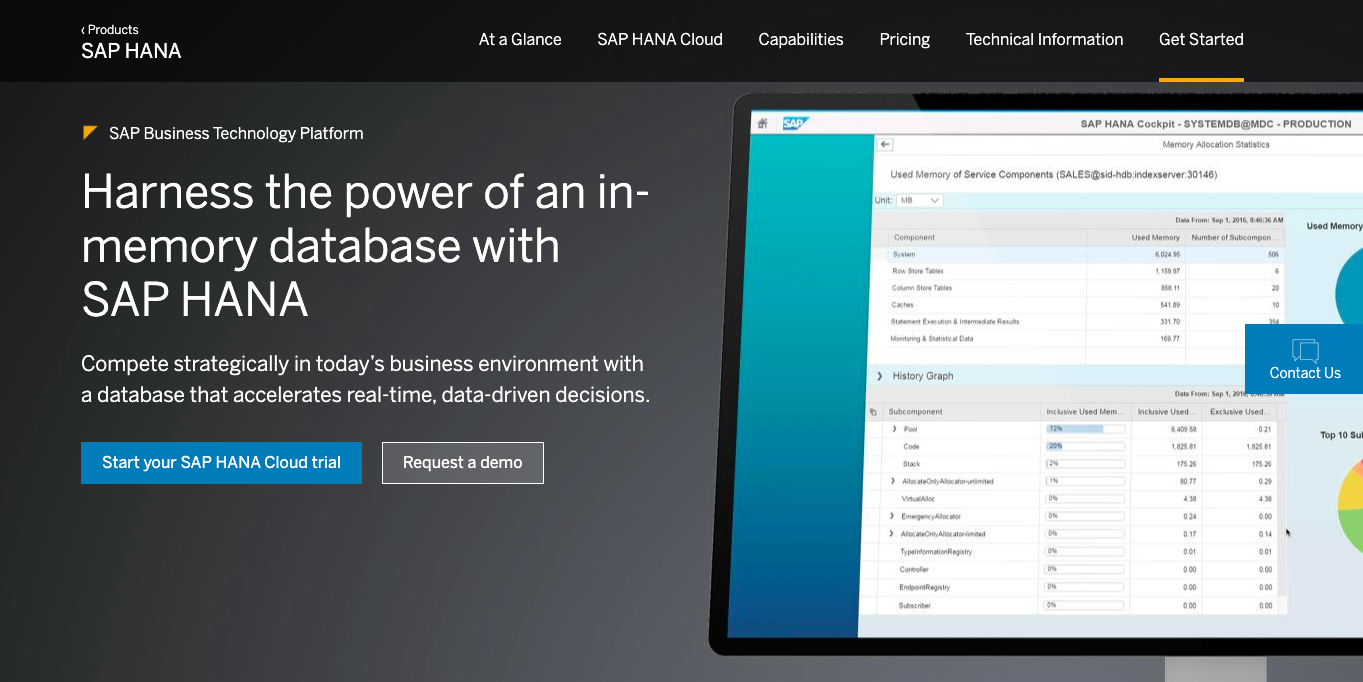Viewport: 1363px width, 682px height.
Task: Go to the Pricing tab
Action: coord(905,40)
